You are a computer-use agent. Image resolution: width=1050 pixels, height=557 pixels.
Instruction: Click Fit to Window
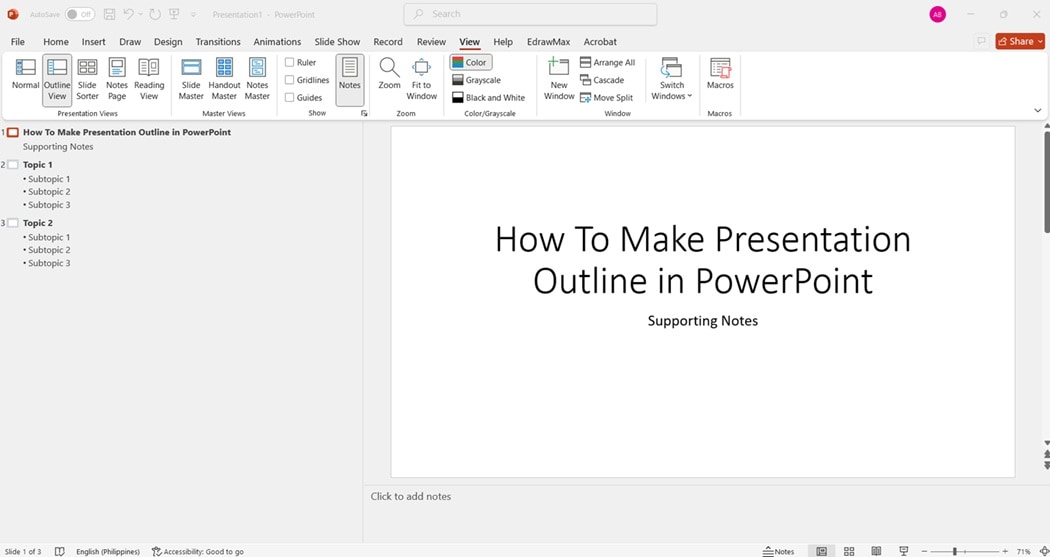[x=421, y=80]
